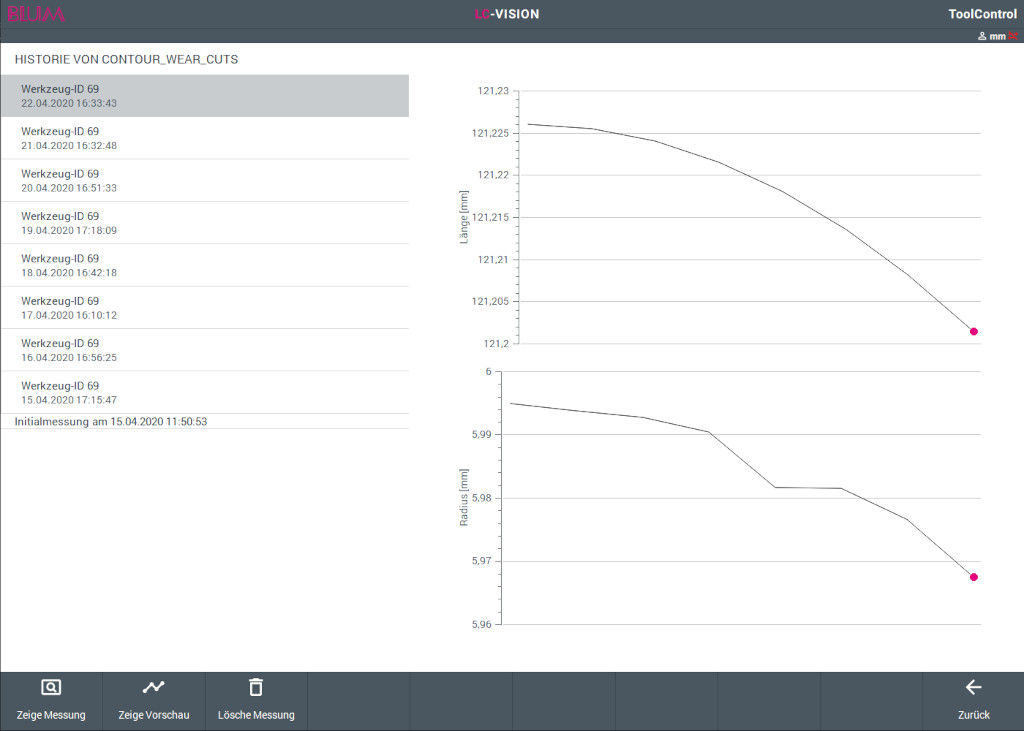Click the user icon beside mm
The image size is (1024, 731).
point(982,37)
